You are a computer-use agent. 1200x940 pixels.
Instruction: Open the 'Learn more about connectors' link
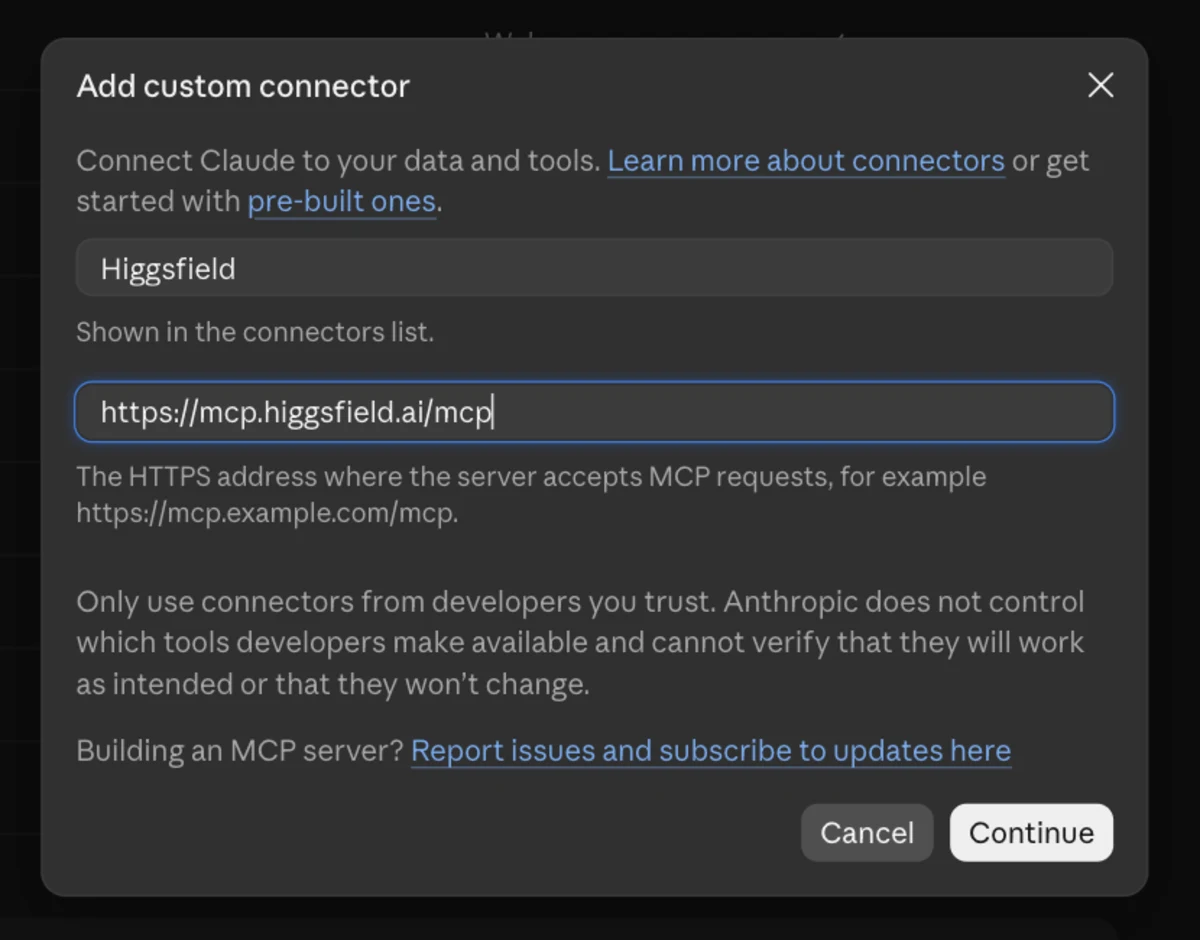tap(806, 161)
